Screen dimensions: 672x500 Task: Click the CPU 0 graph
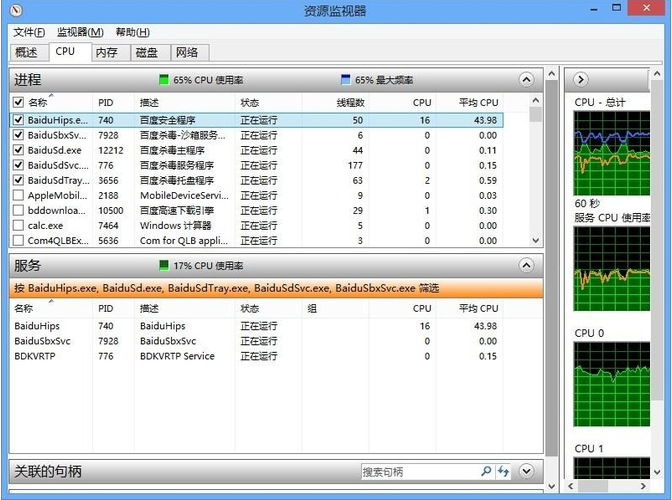[612, 384]
